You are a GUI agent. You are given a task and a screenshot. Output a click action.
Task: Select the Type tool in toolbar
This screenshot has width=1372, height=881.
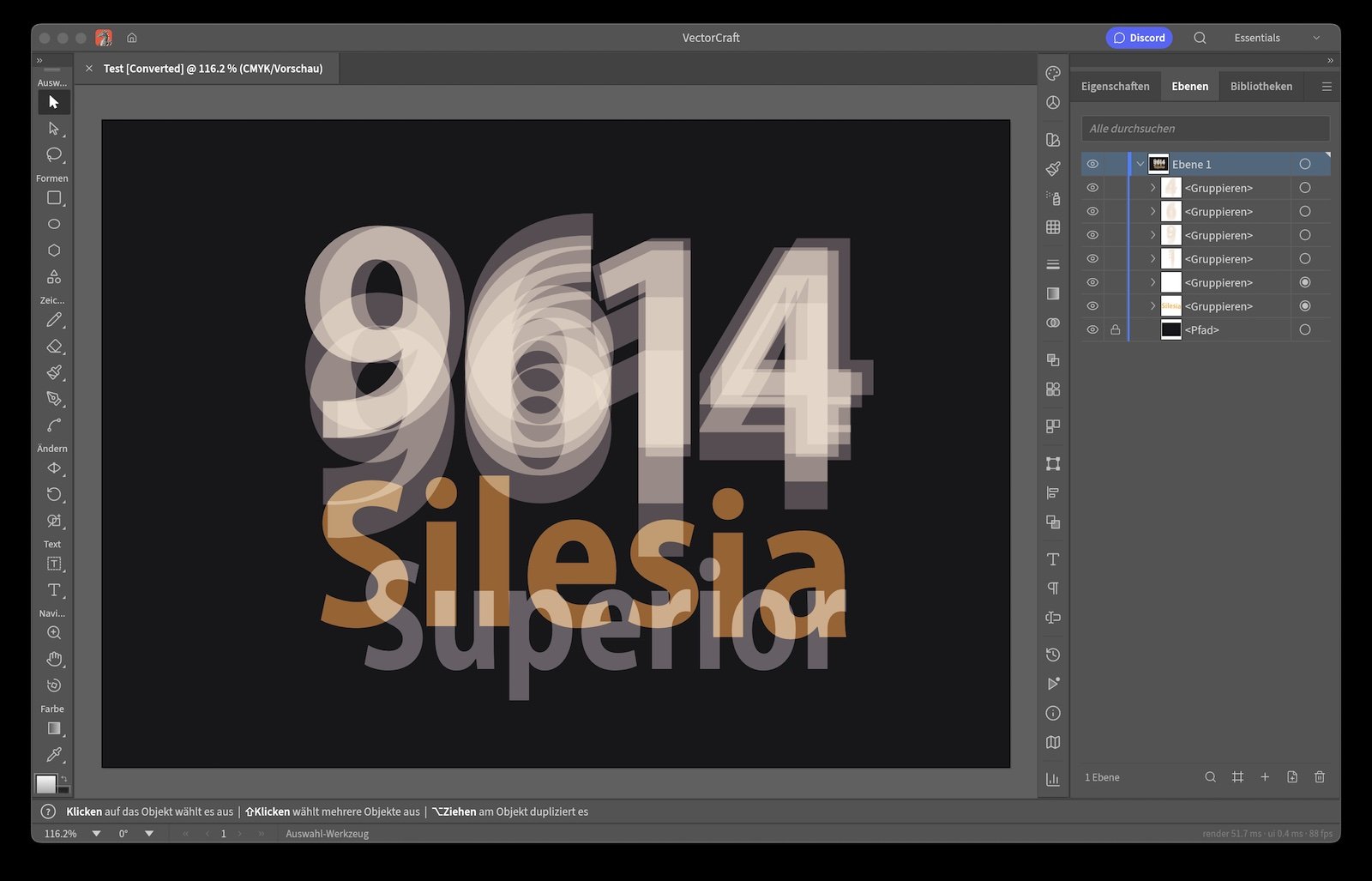(54, 590)
